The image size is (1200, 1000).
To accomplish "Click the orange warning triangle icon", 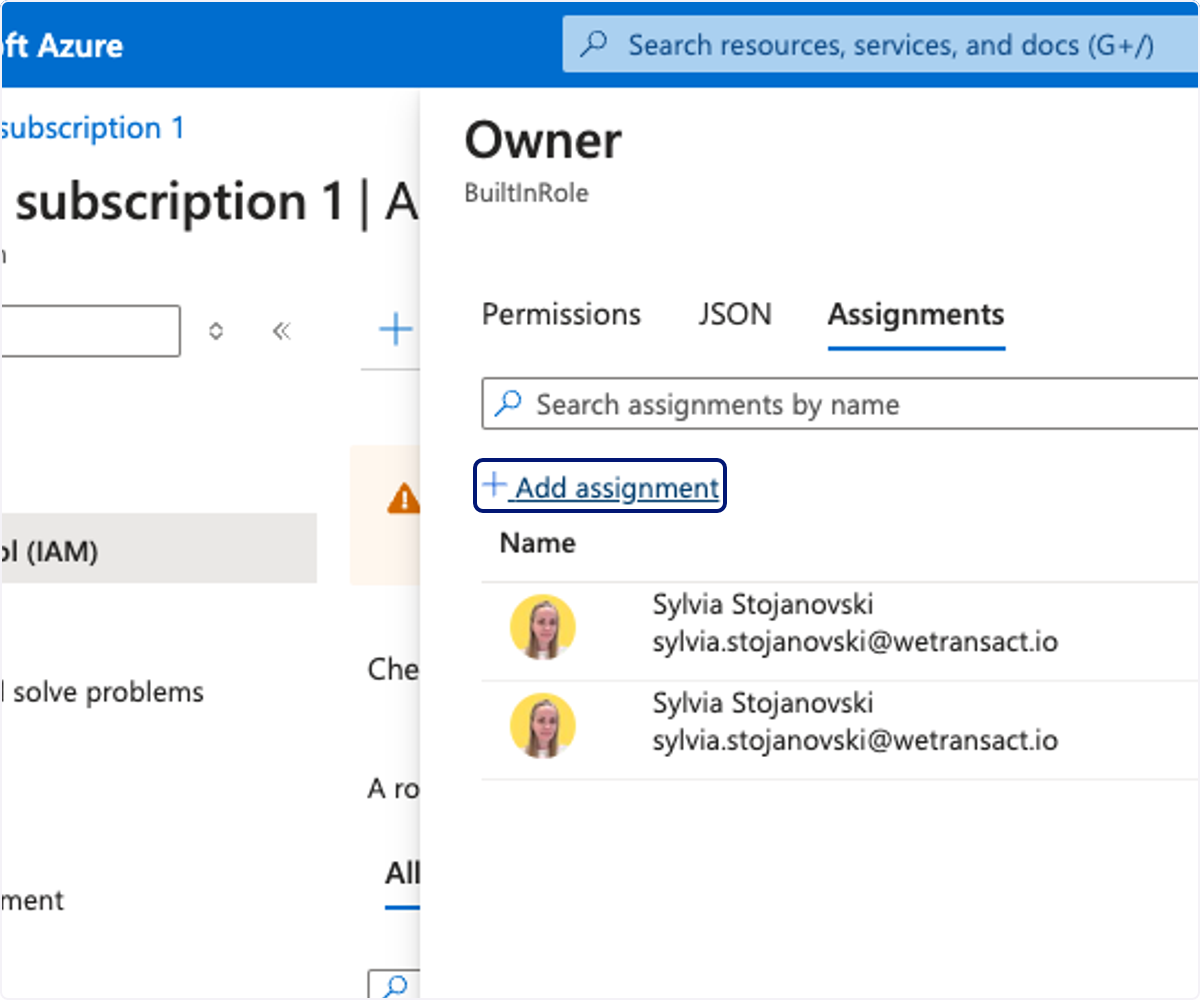I will (404, 497).
